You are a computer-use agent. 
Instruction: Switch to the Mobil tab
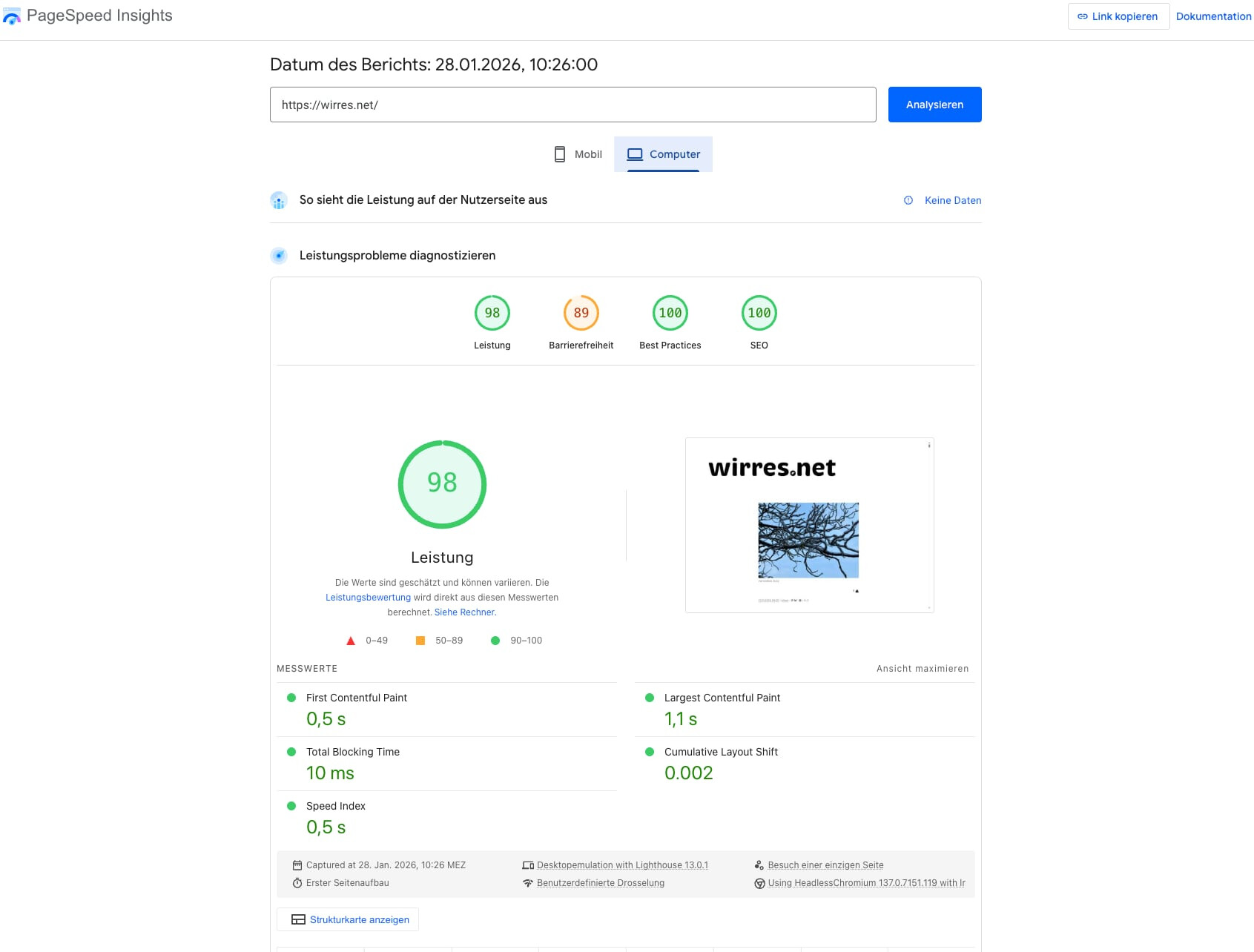(578, 154)
